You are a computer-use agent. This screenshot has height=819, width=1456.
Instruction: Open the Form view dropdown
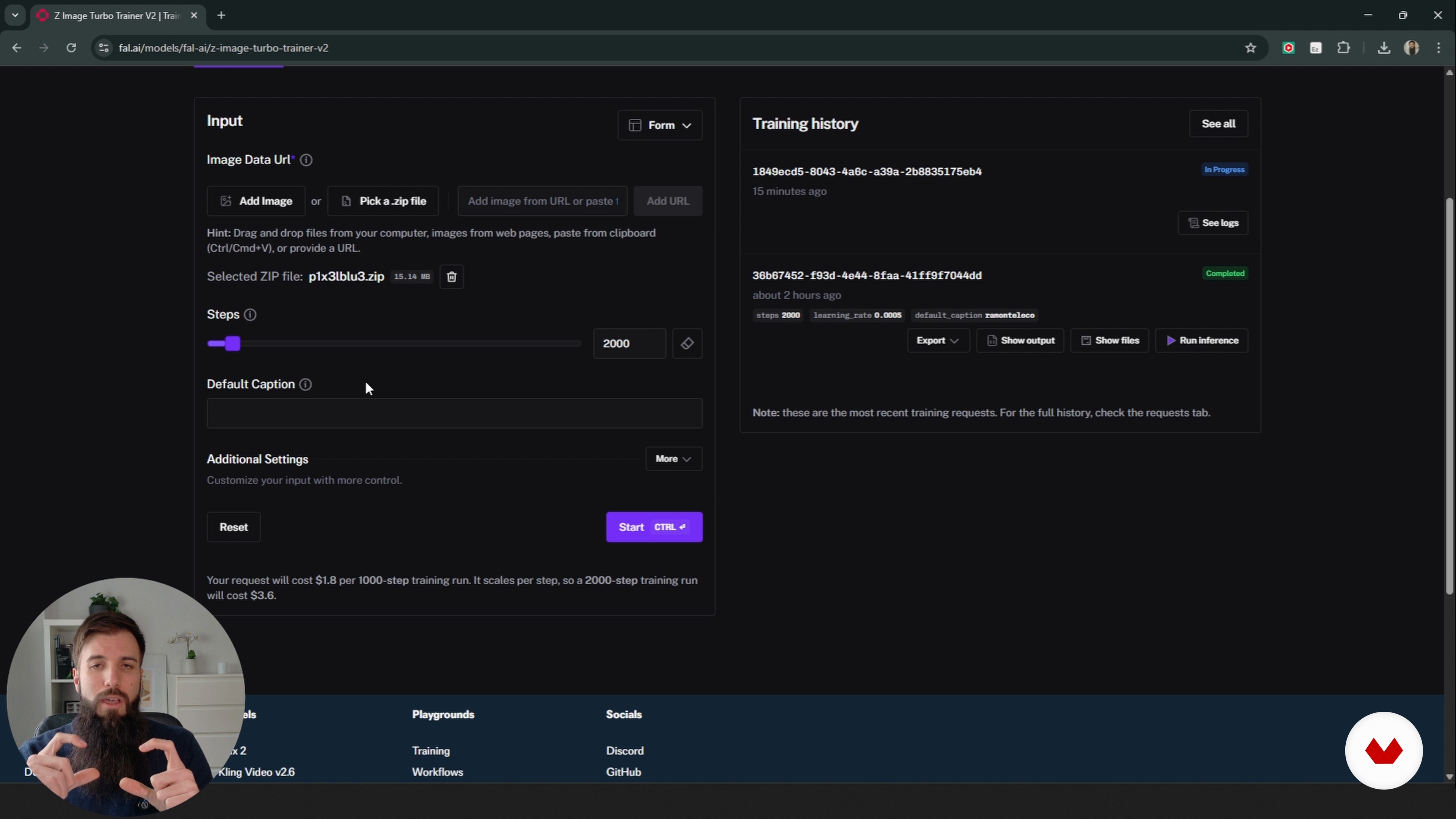coord(660,125)
